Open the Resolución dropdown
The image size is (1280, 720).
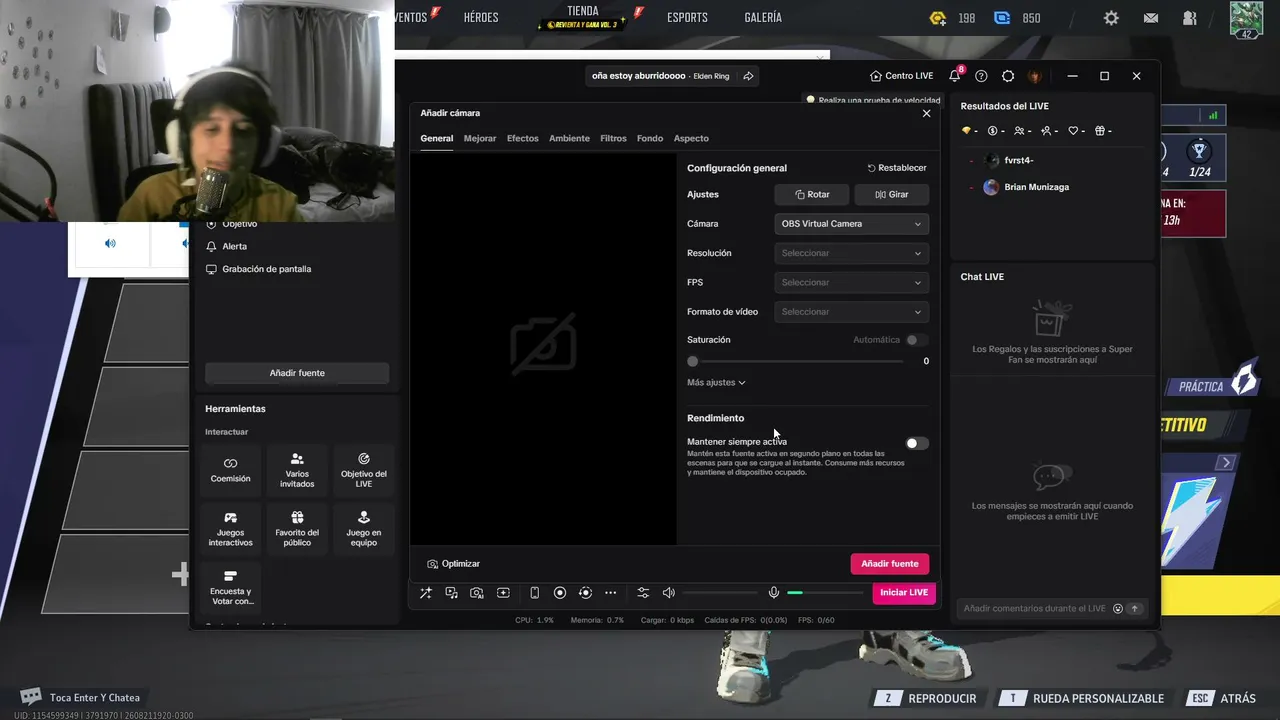coord(852,253)
